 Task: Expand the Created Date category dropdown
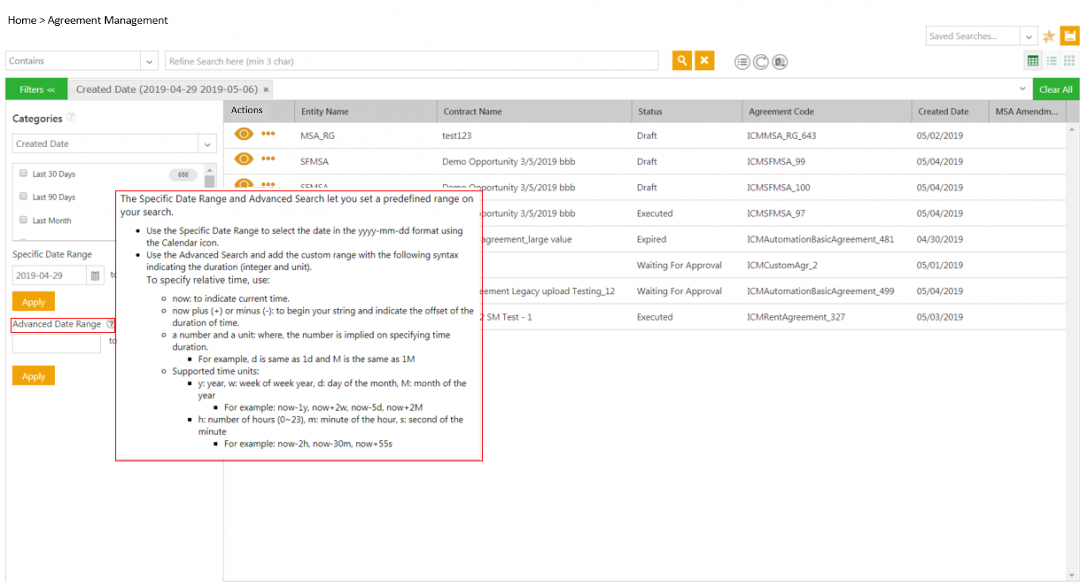pos(207,144)
